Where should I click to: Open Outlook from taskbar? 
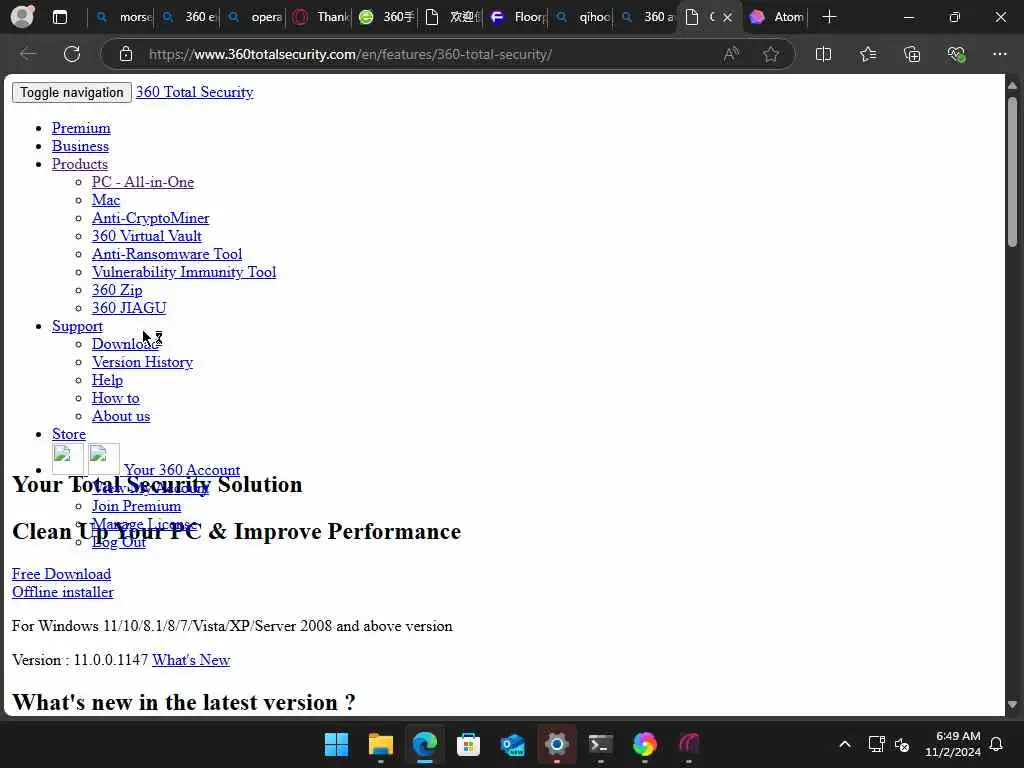513,744
